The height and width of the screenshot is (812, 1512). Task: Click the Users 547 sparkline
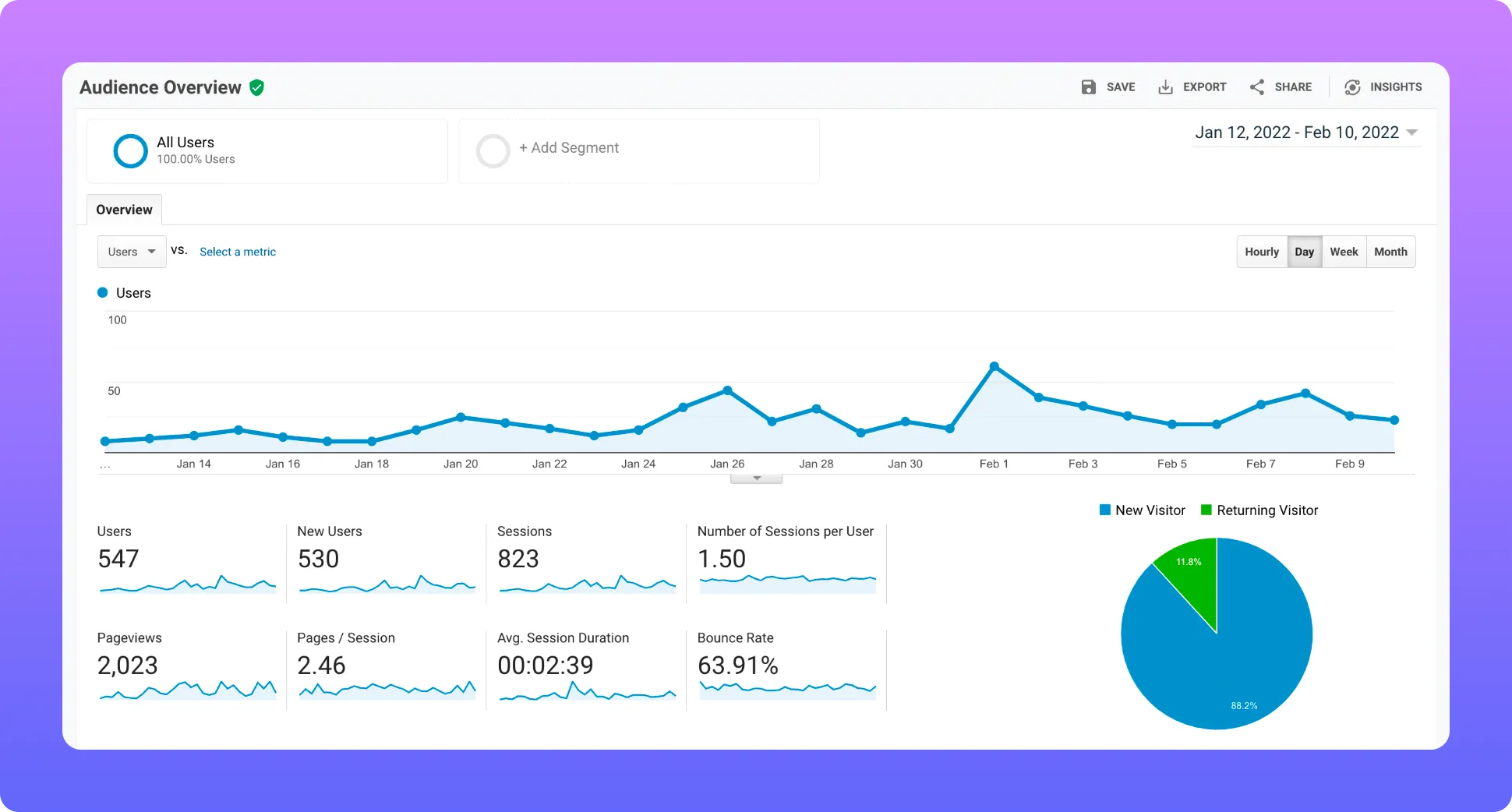coord(188,584)
